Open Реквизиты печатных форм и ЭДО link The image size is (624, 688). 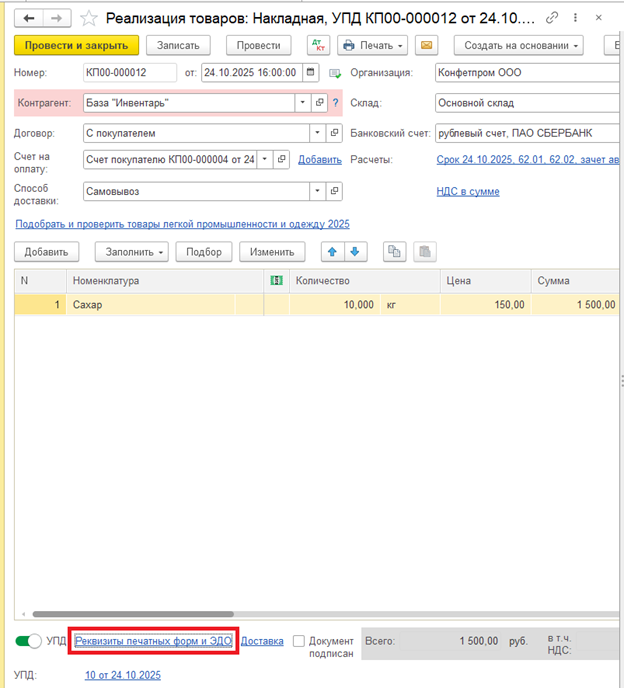point(154,641)
